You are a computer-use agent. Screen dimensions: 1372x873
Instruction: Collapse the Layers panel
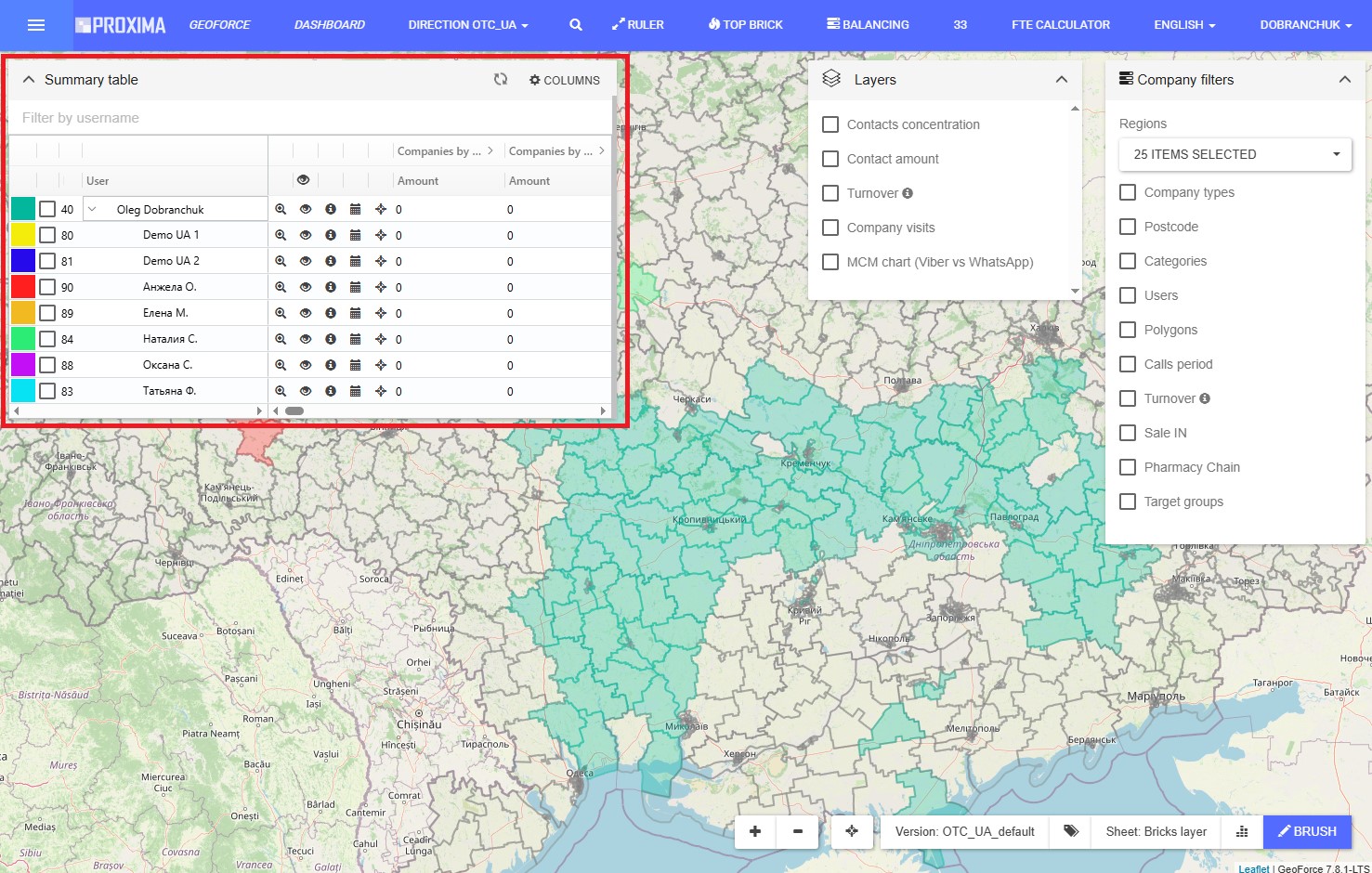1062,80
